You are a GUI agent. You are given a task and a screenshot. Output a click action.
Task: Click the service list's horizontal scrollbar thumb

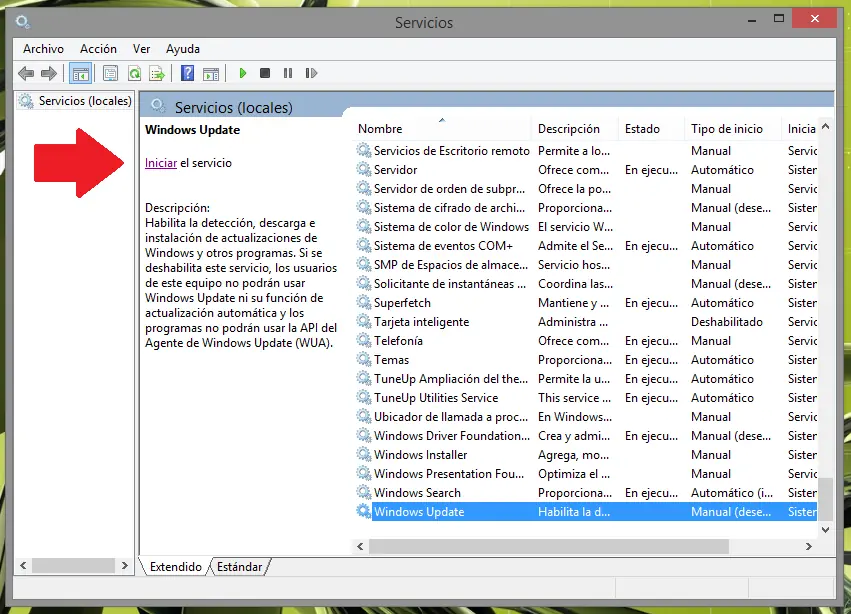(549, 547)
